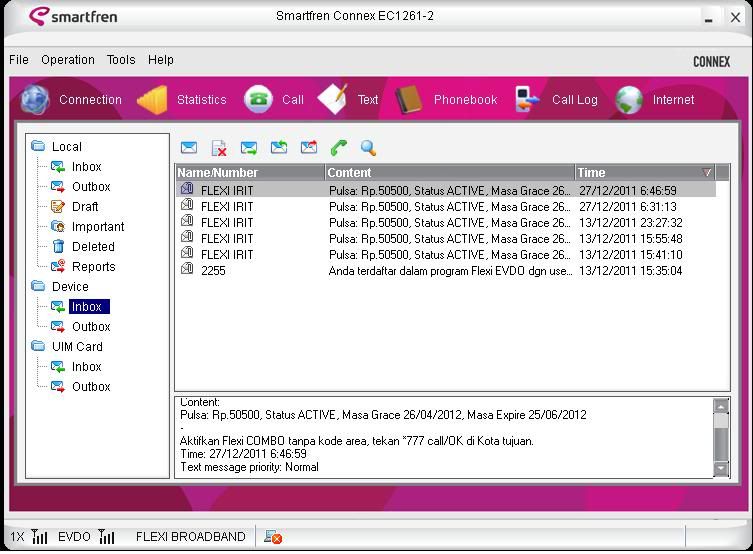Open the Tools menu
Viewport: 753px width, 554px height.
pyautogui.click(x=121, y=60)
